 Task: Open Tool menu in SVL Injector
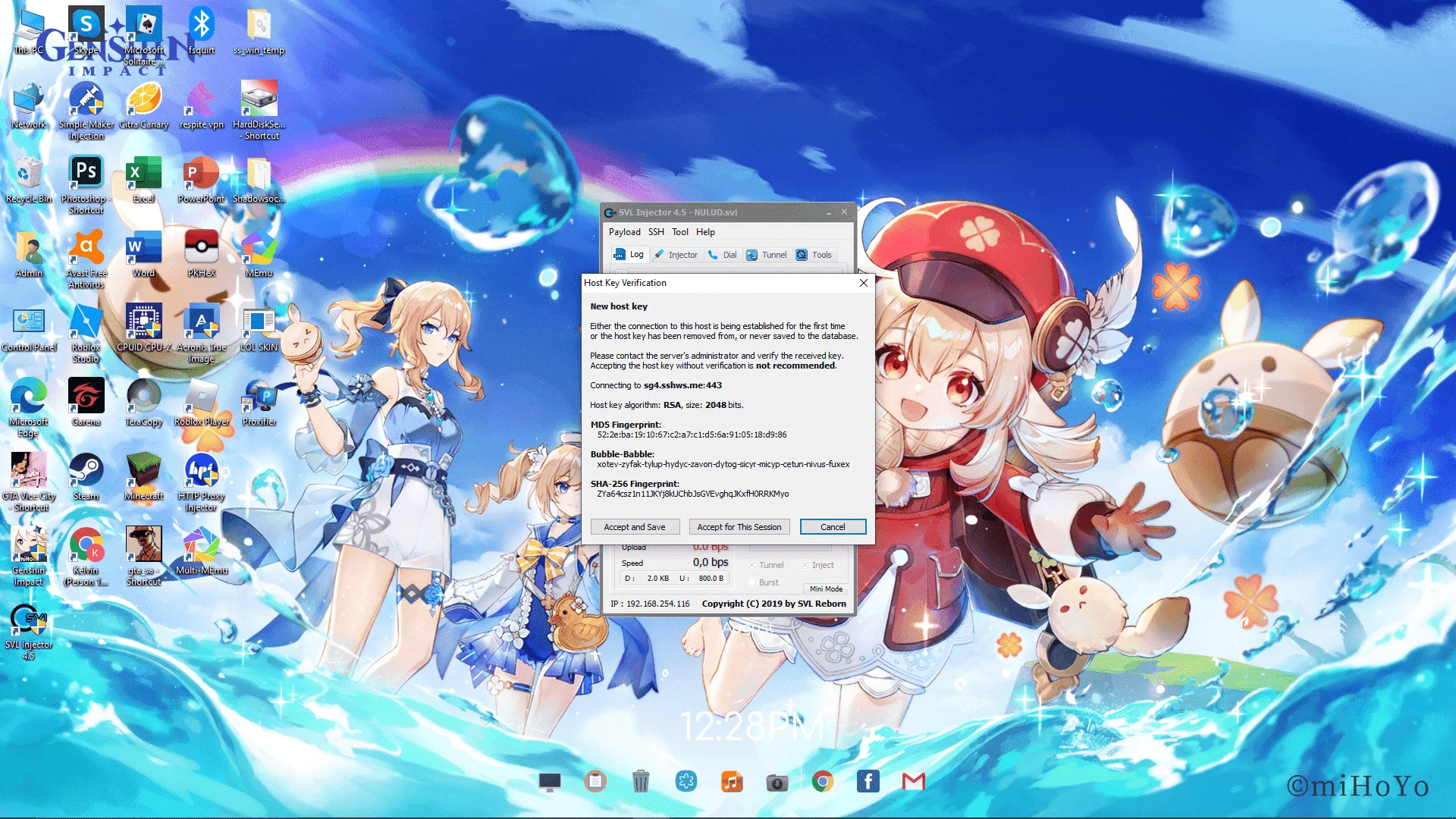(x=680, y=232)
